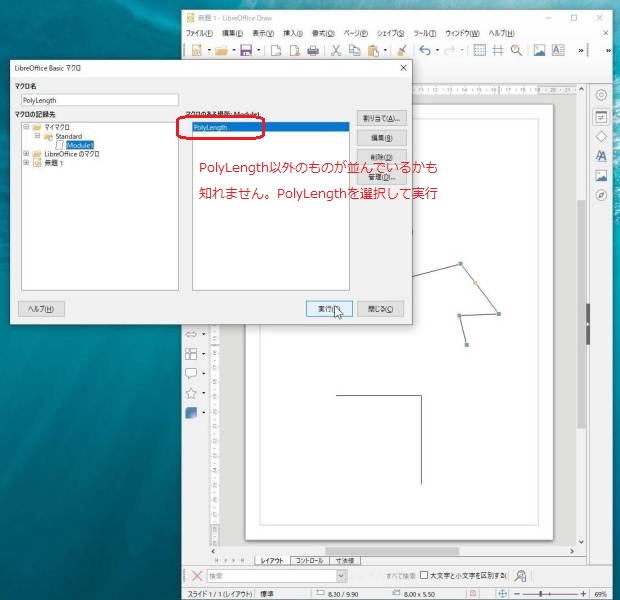Open the ファイル menu
The width and height of the screenshot is (620, 600).
click(199, 33)
